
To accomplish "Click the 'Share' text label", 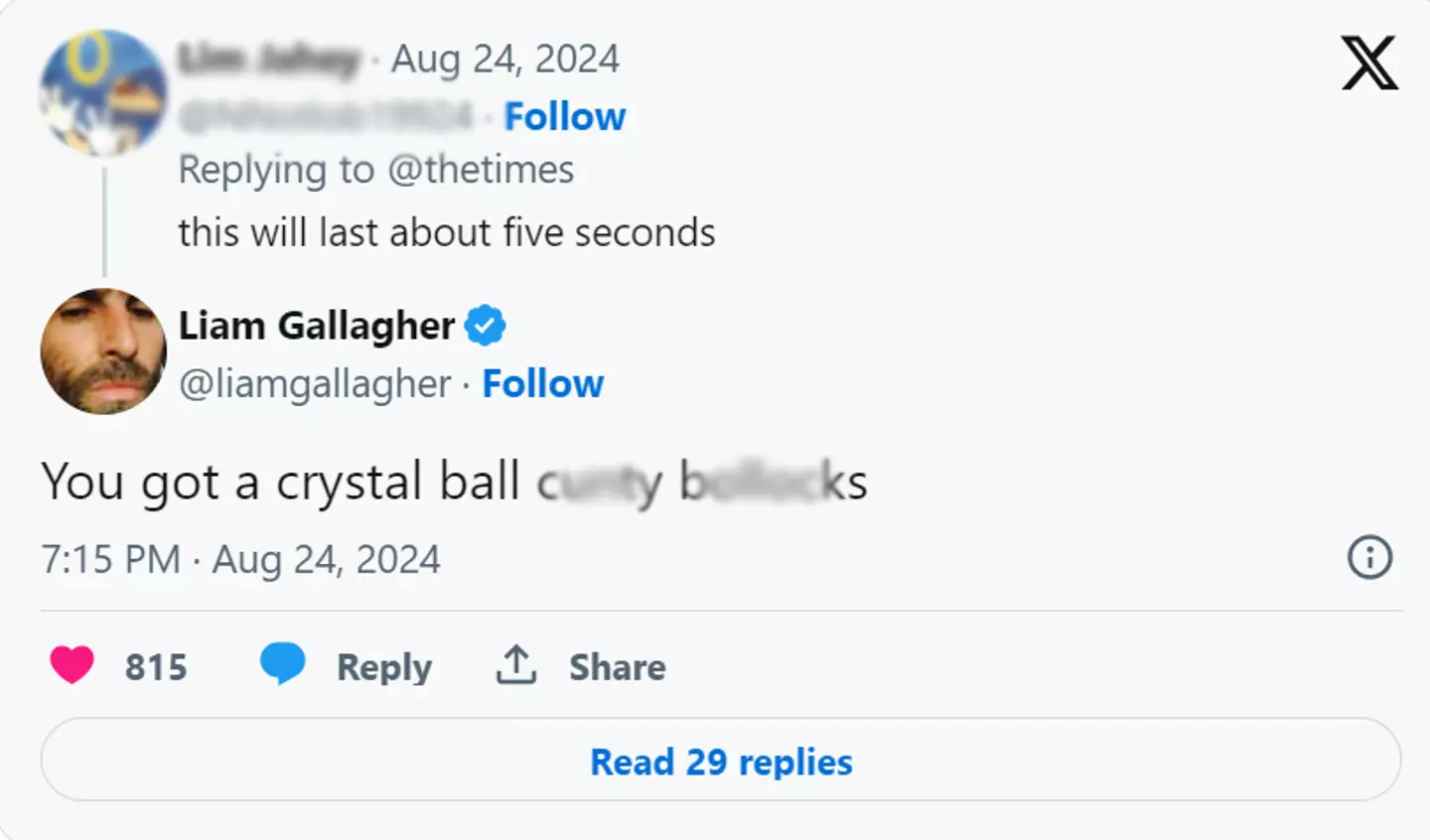I will pyautogui.click(x=617, y=667).
